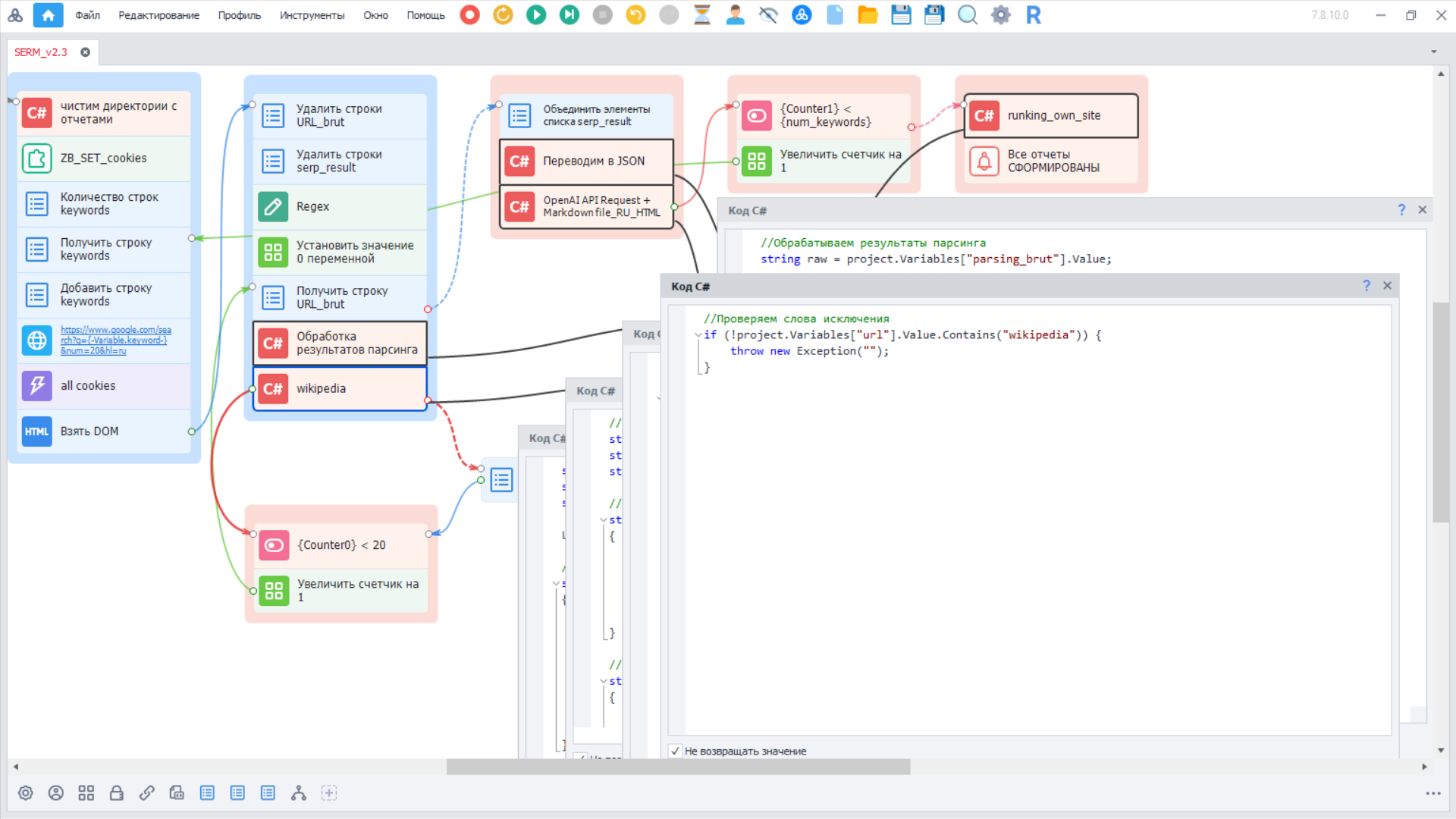Open help for front Код C# panel
The image size is (1456, 819).
[x=1367, y=286]
